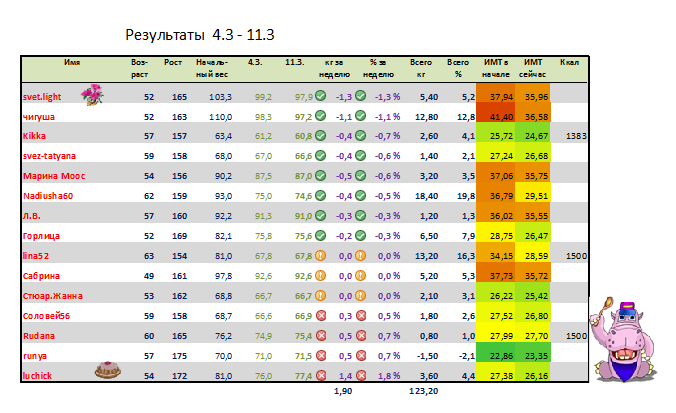Click the height value 175 in runya row
Image resolution: width=676 pixels, height=413 pixels.
pyautogui.click(x=179, y=356)
